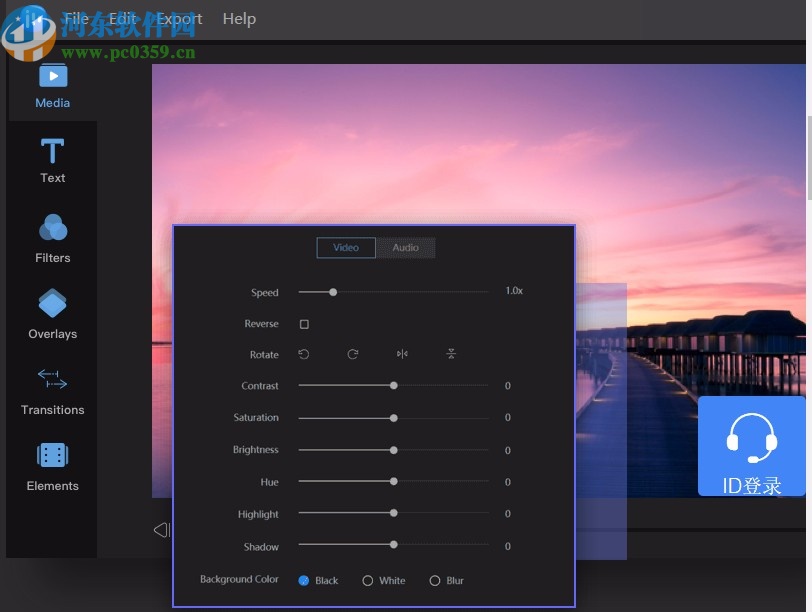Switch to the Audio tab
The width and height of the screenshot is (812, 612).
405,247
